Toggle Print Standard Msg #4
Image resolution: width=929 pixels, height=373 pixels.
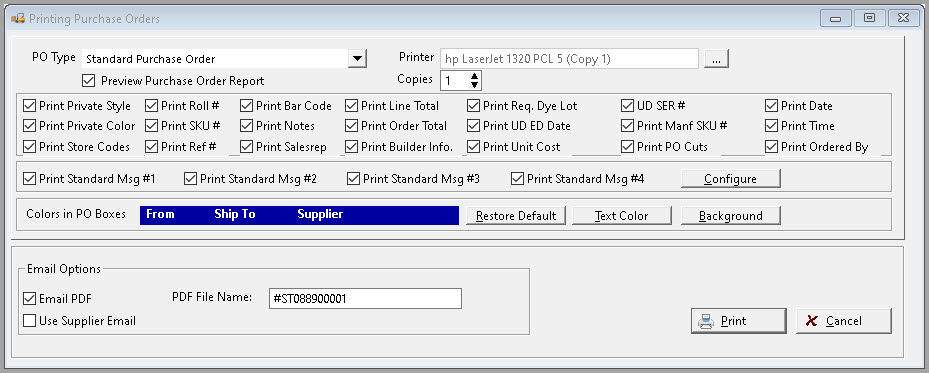[517, 179]
